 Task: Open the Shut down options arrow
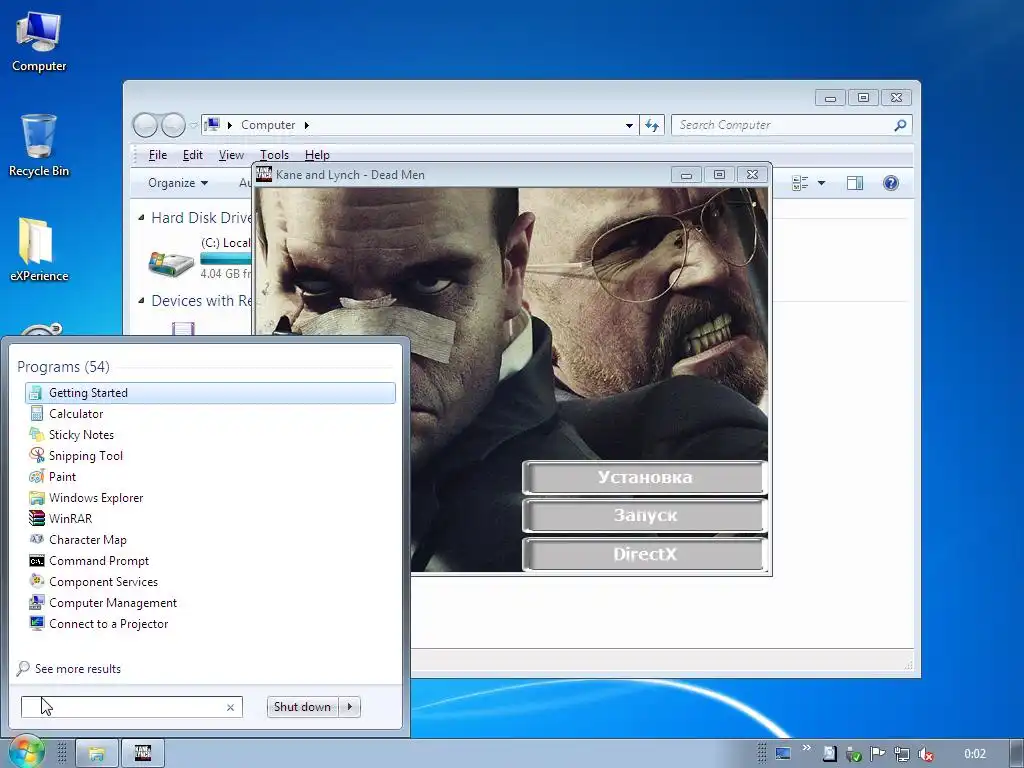pyautogui.click(x=350, y=707)
